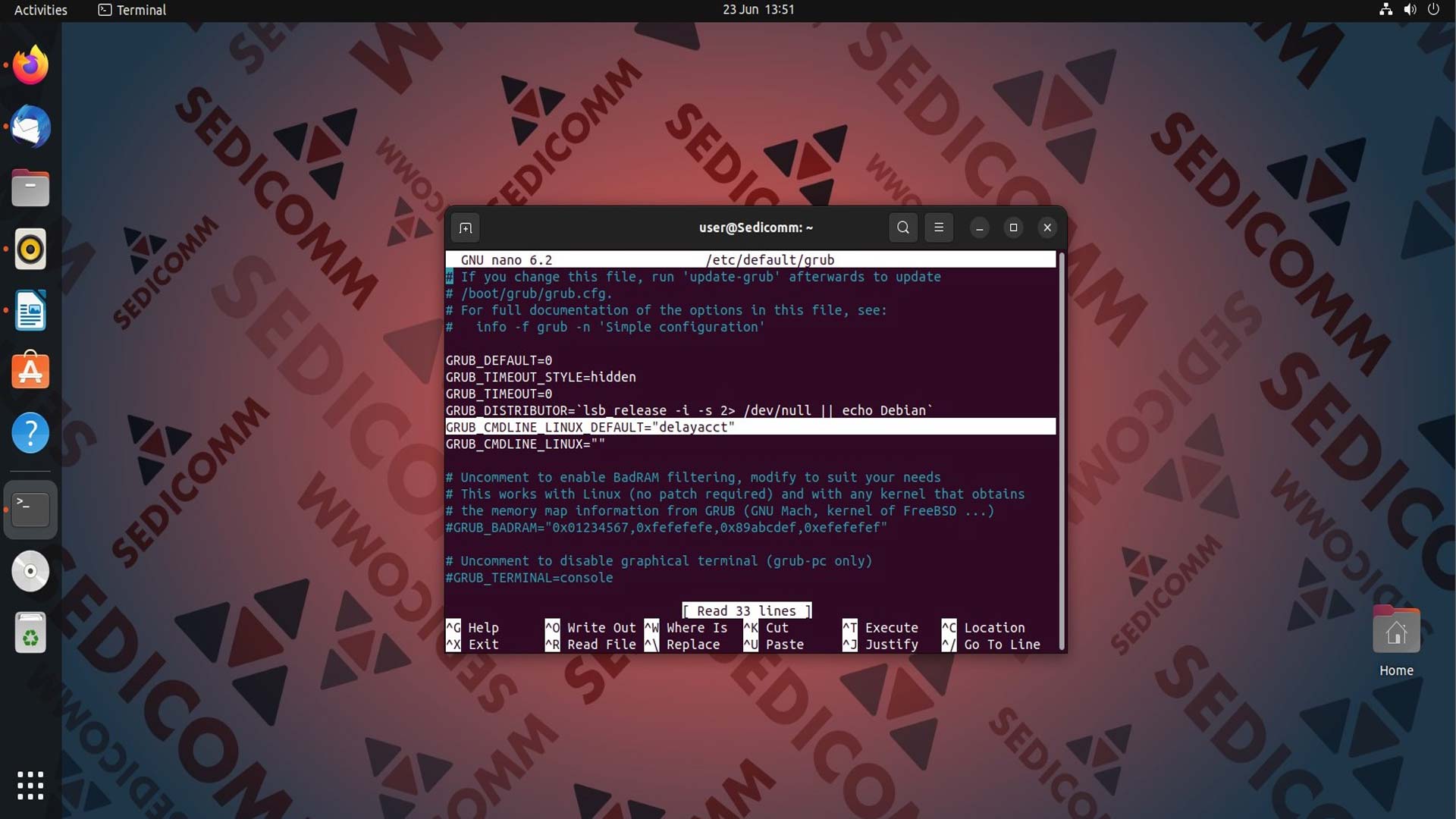
Task: Open Thunderbird mail from dock
Action: 30,127
